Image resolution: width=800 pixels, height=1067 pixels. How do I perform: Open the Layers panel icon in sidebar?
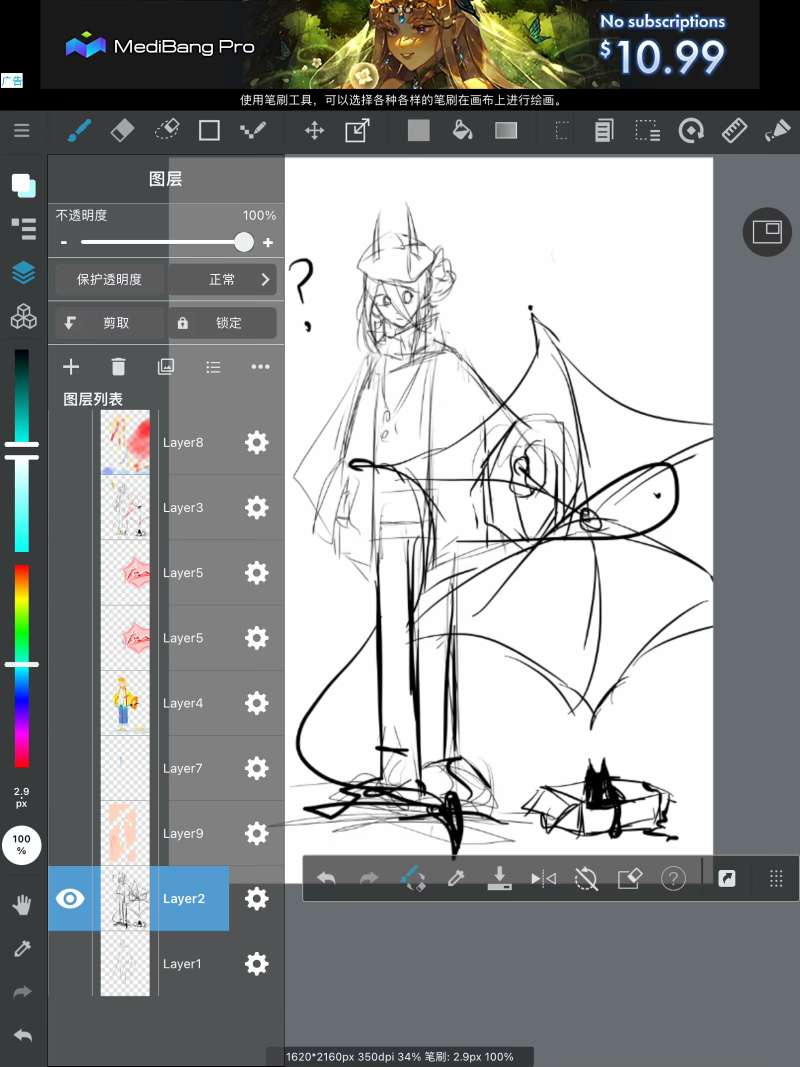click(23, 273)
